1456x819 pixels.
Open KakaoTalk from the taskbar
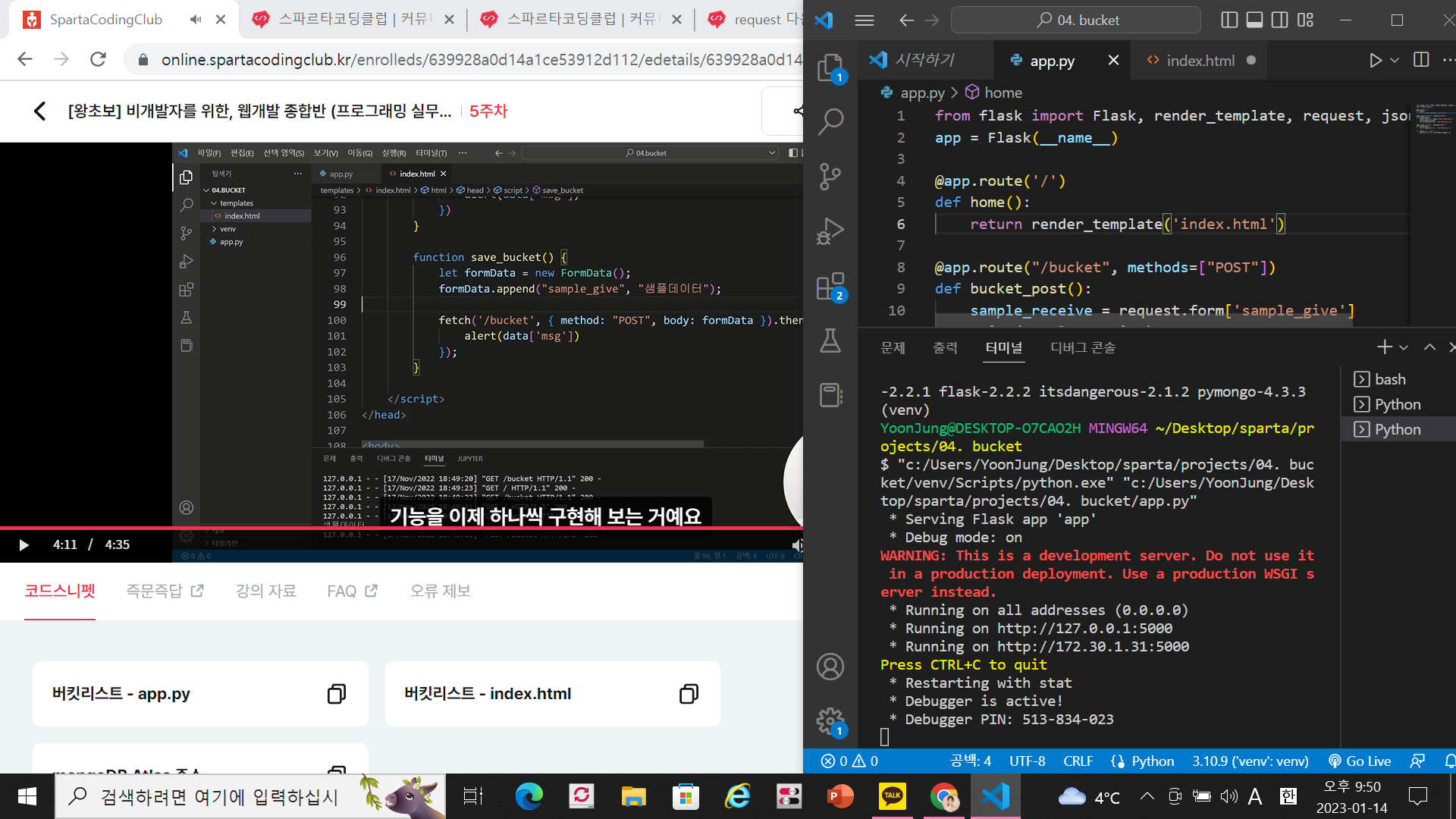point(892,796)
